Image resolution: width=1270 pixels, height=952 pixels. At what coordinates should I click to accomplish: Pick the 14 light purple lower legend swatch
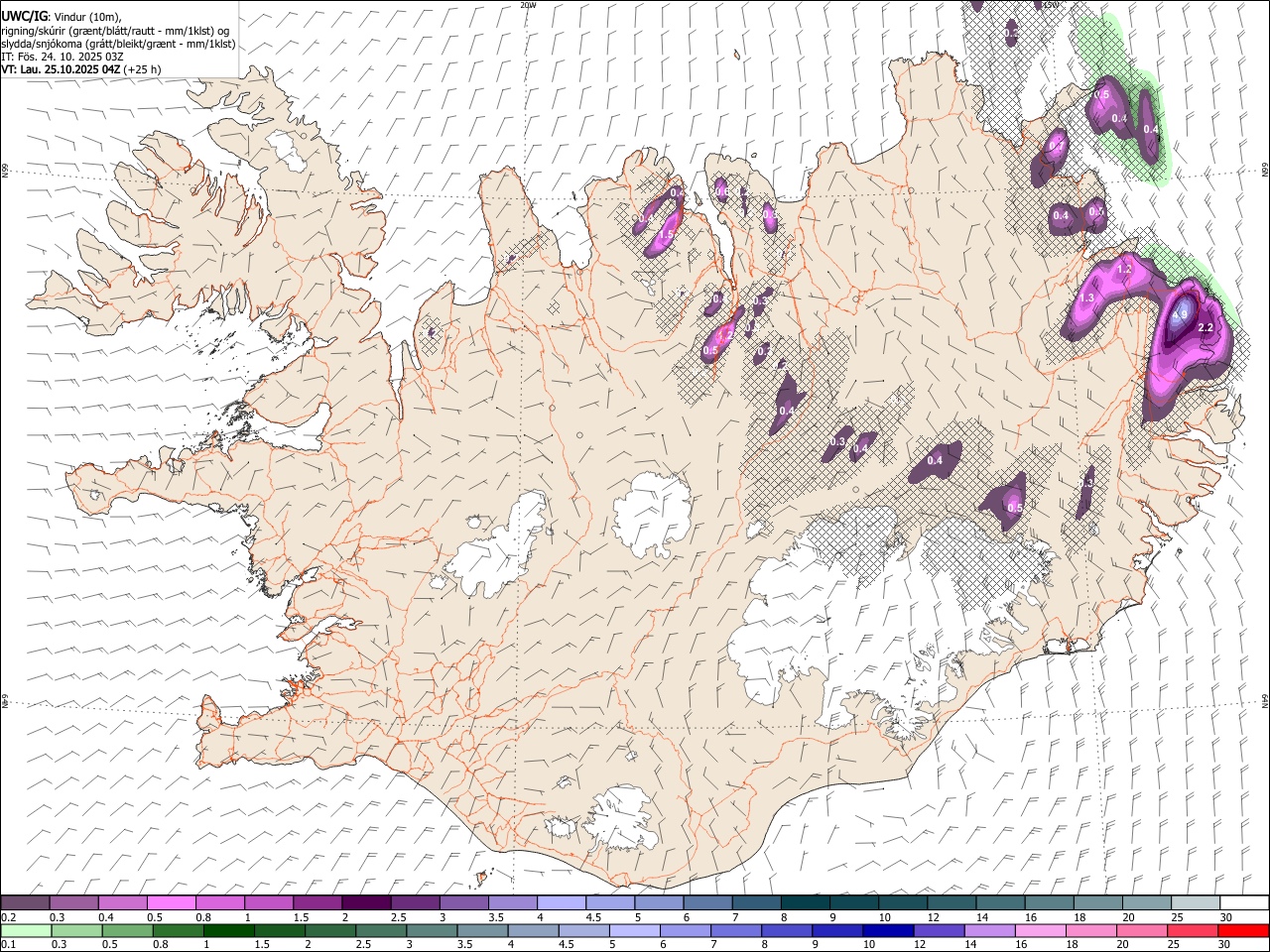(989, 930)
